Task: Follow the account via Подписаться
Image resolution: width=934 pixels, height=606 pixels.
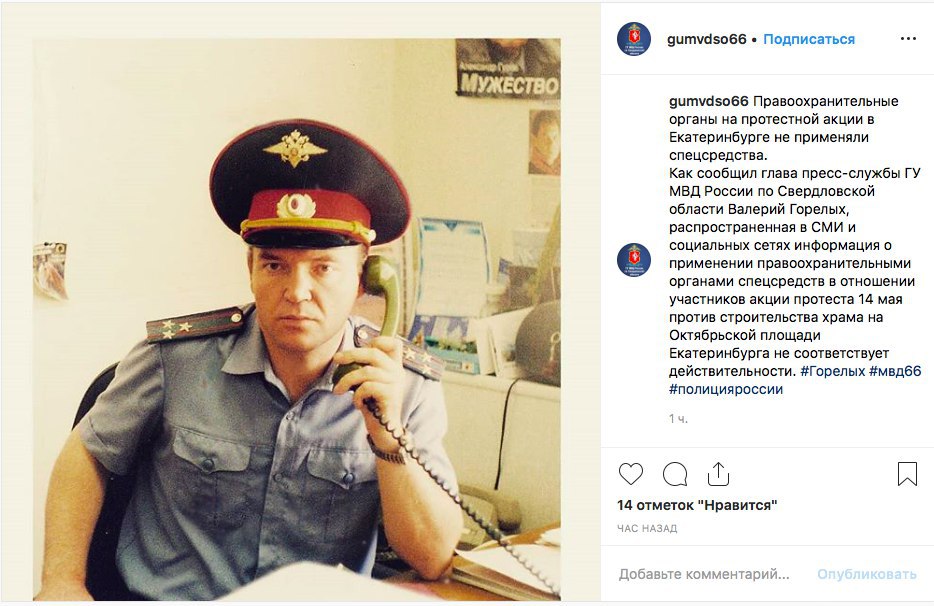Action: pyautogui.click(x=809, y=39)
